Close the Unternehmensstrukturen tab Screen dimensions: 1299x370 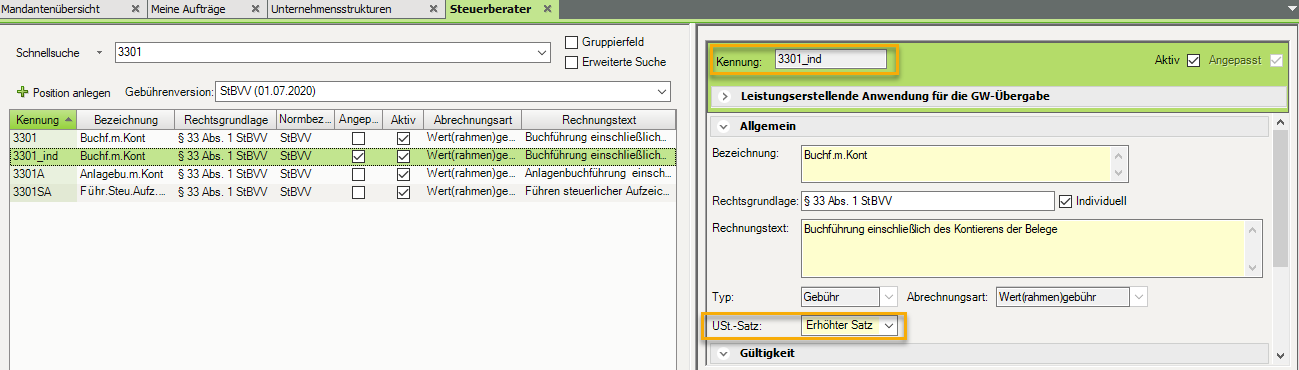(433, 8)
